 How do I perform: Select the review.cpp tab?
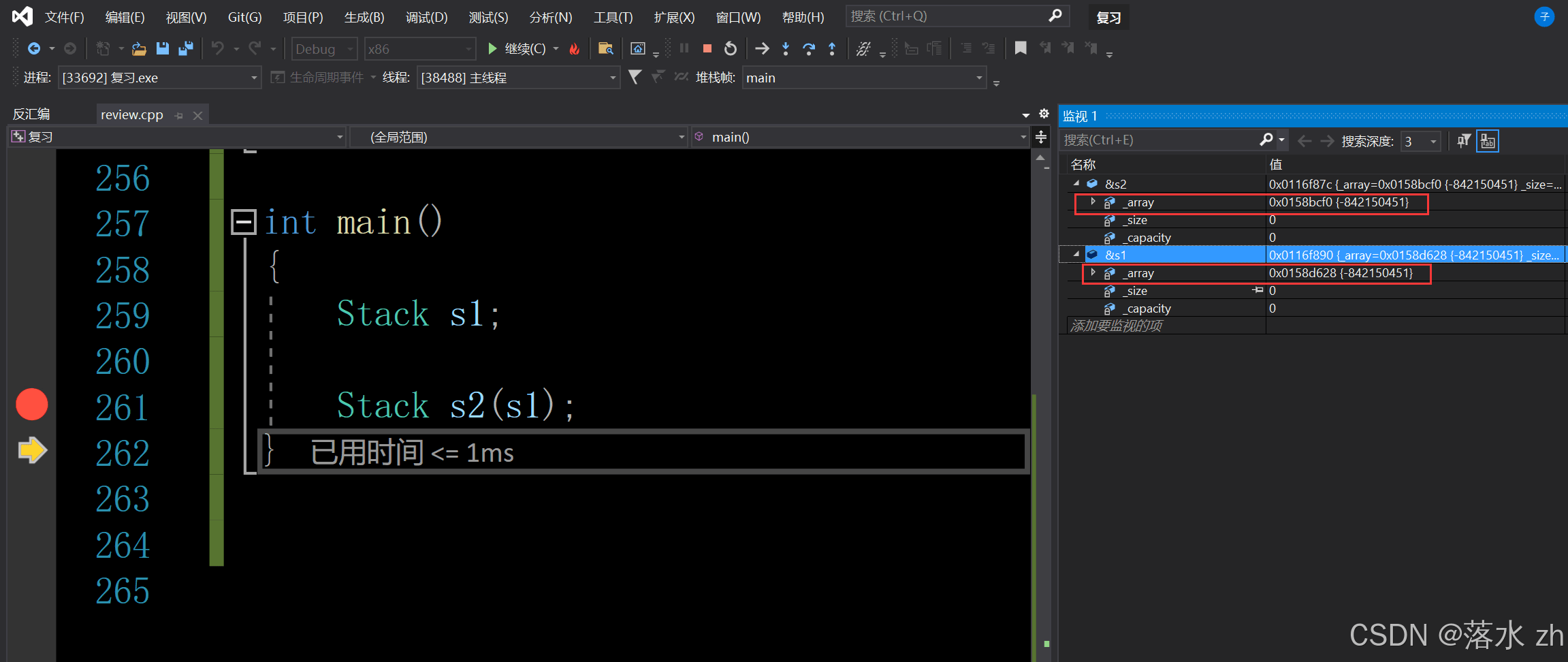(132, 114)
